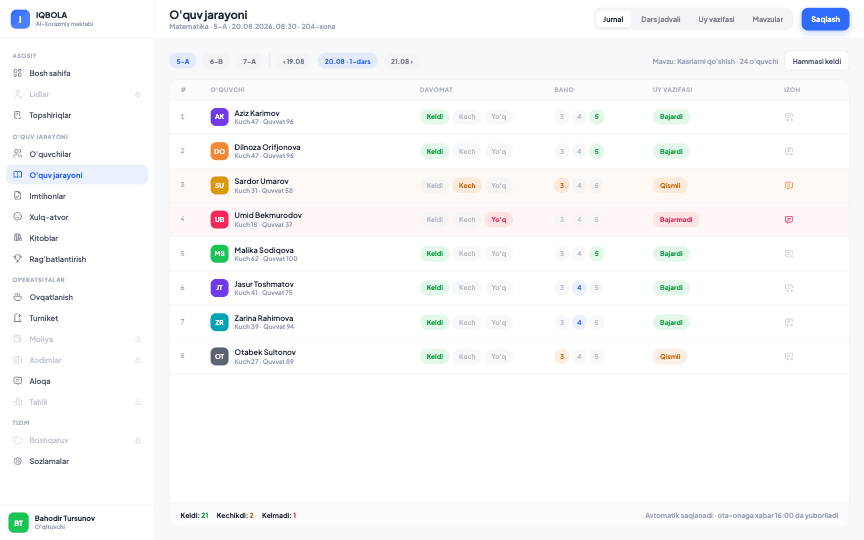Mark Dilnoza Orifjonova as Yo'q
Viewport: 864px width, 540px height.
coord(499,151)
